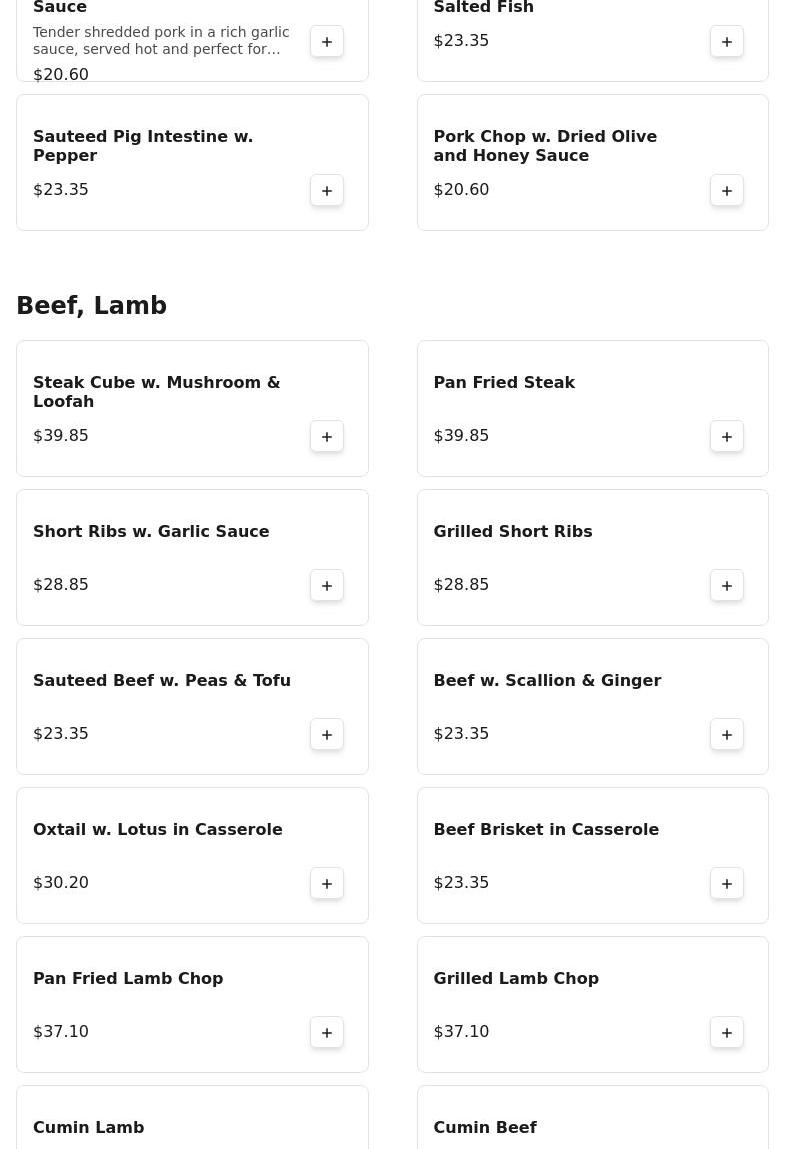The image size is (785, 1149).
Task: Add Sauteed Beef w. Peas & Tofu
Action: tap(327, 734)
